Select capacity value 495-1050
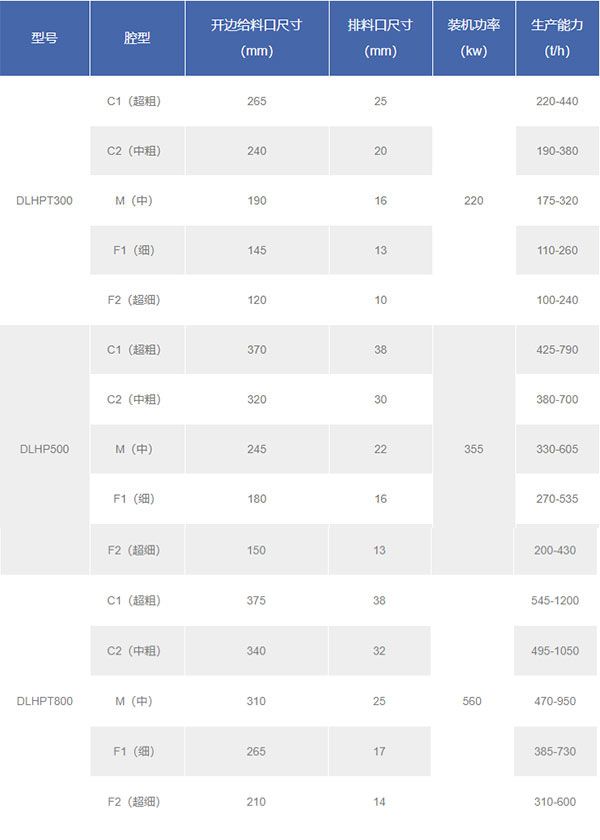 point(555,651)
